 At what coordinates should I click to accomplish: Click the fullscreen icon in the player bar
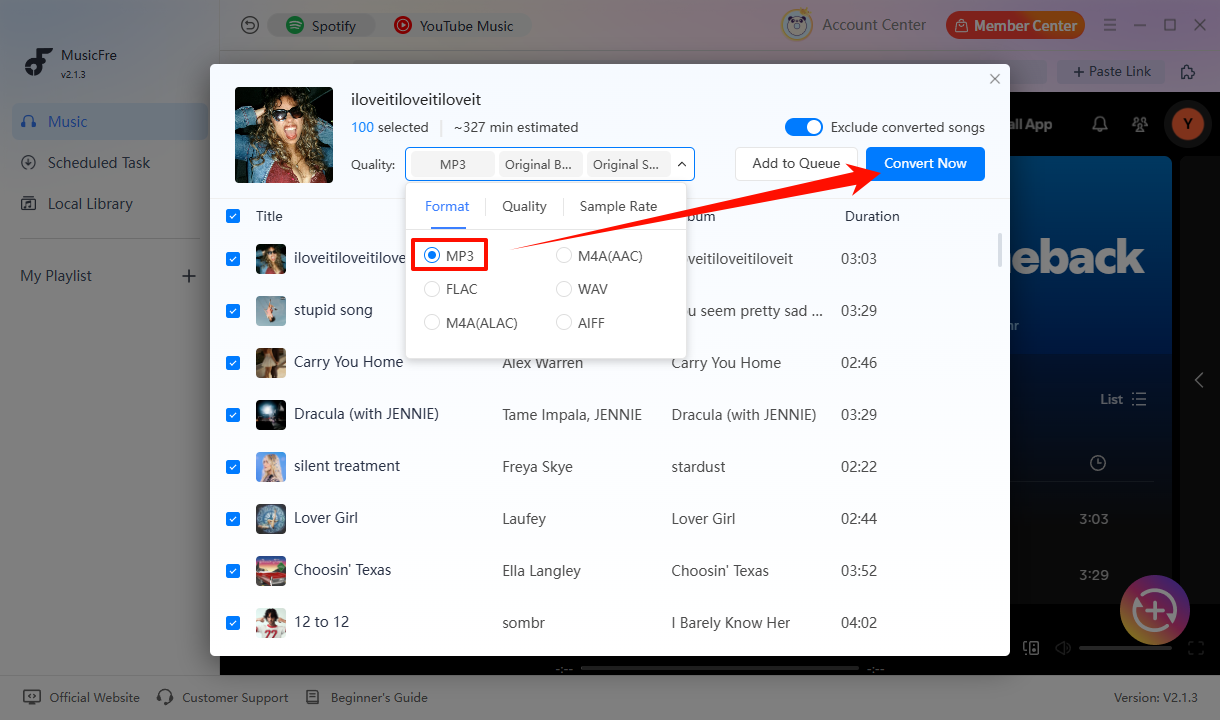tap(1195, 648)
